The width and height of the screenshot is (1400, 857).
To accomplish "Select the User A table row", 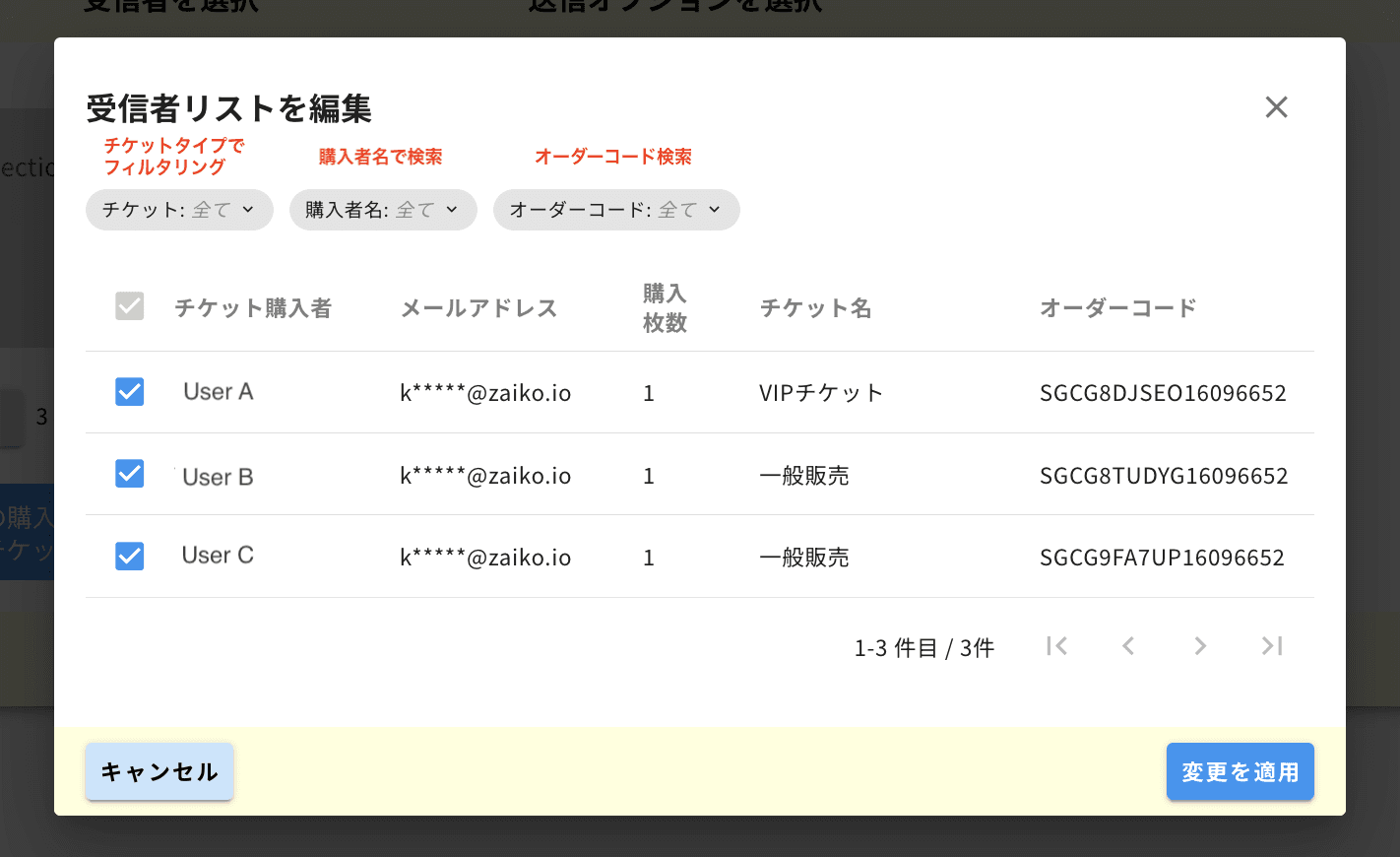I will tap(219, 391).
